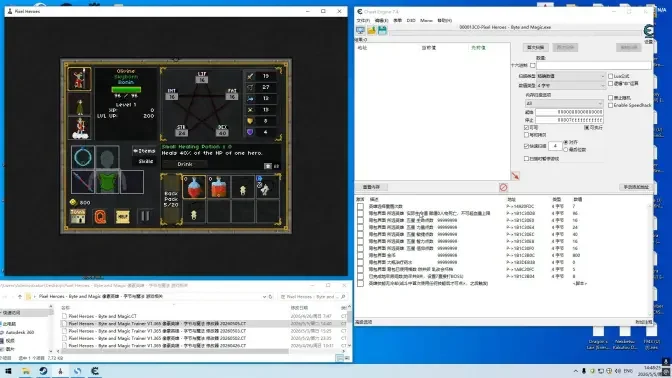
Task: Click the First Scan button
Action: (x=535, y=48)
